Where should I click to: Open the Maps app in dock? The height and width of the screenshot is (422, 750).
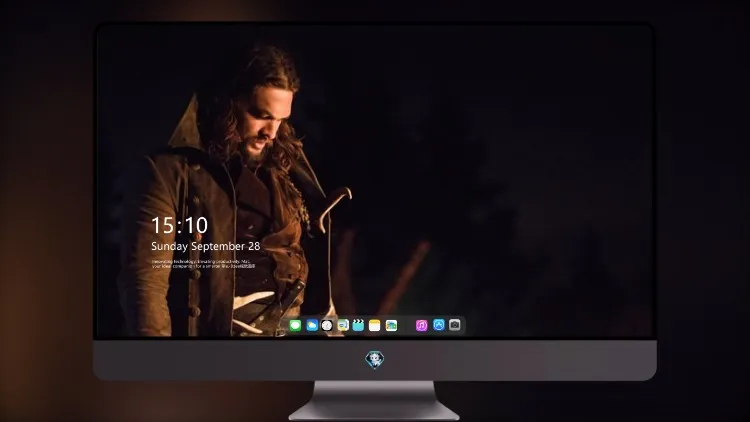(x=342, y=325)
